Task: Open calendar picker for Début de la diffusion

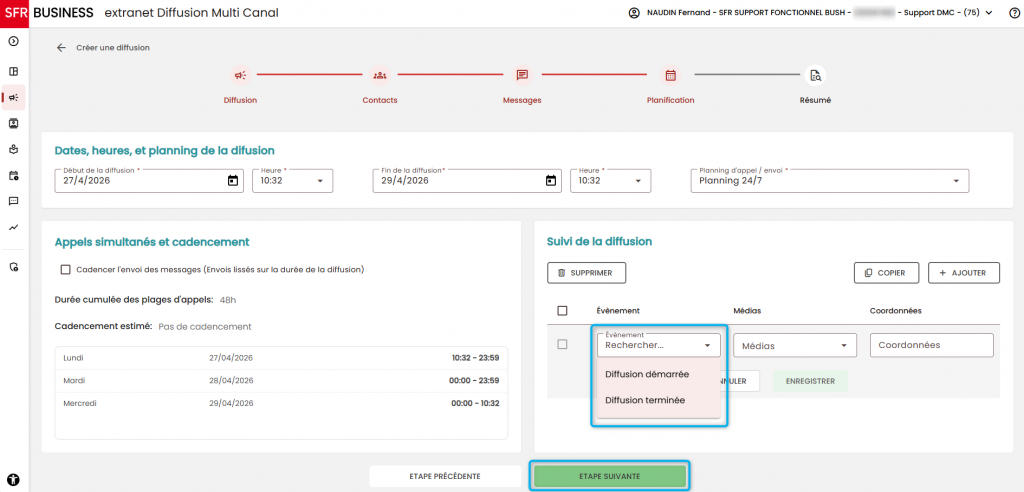Action: [x=232, y=181]
